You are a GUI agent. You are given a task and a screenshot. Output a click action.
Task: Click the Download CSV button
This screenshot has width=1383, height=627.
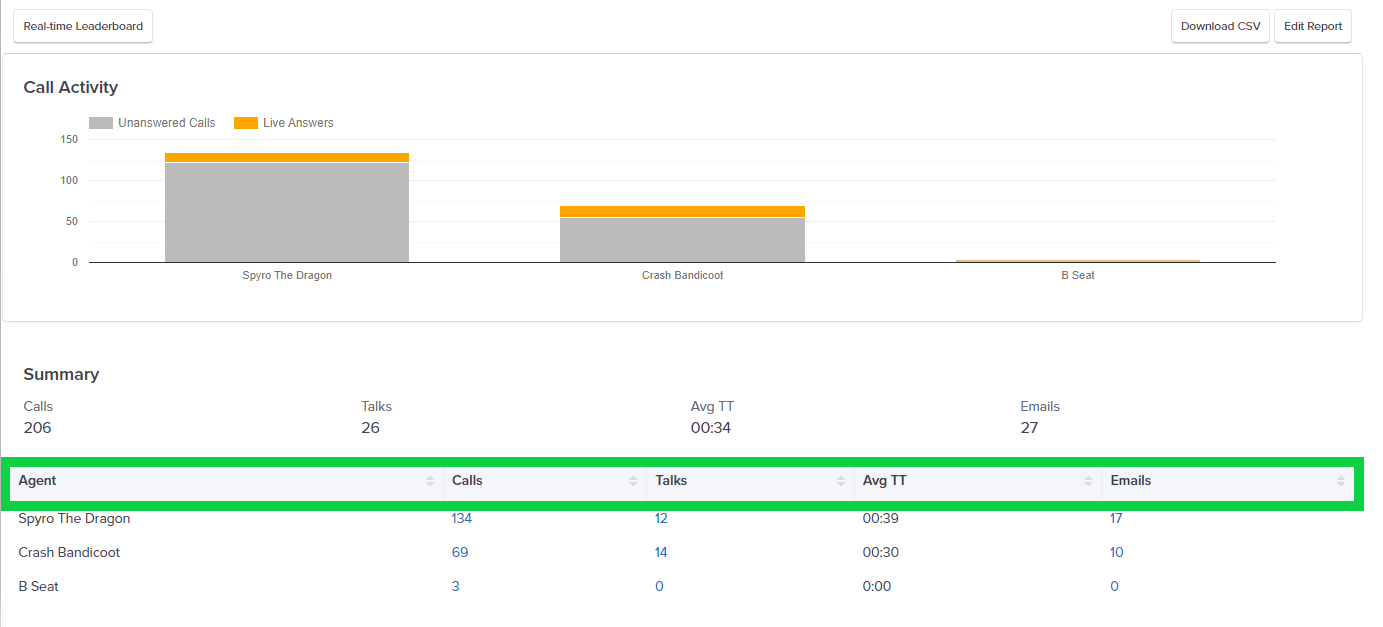pos(1220,27)
